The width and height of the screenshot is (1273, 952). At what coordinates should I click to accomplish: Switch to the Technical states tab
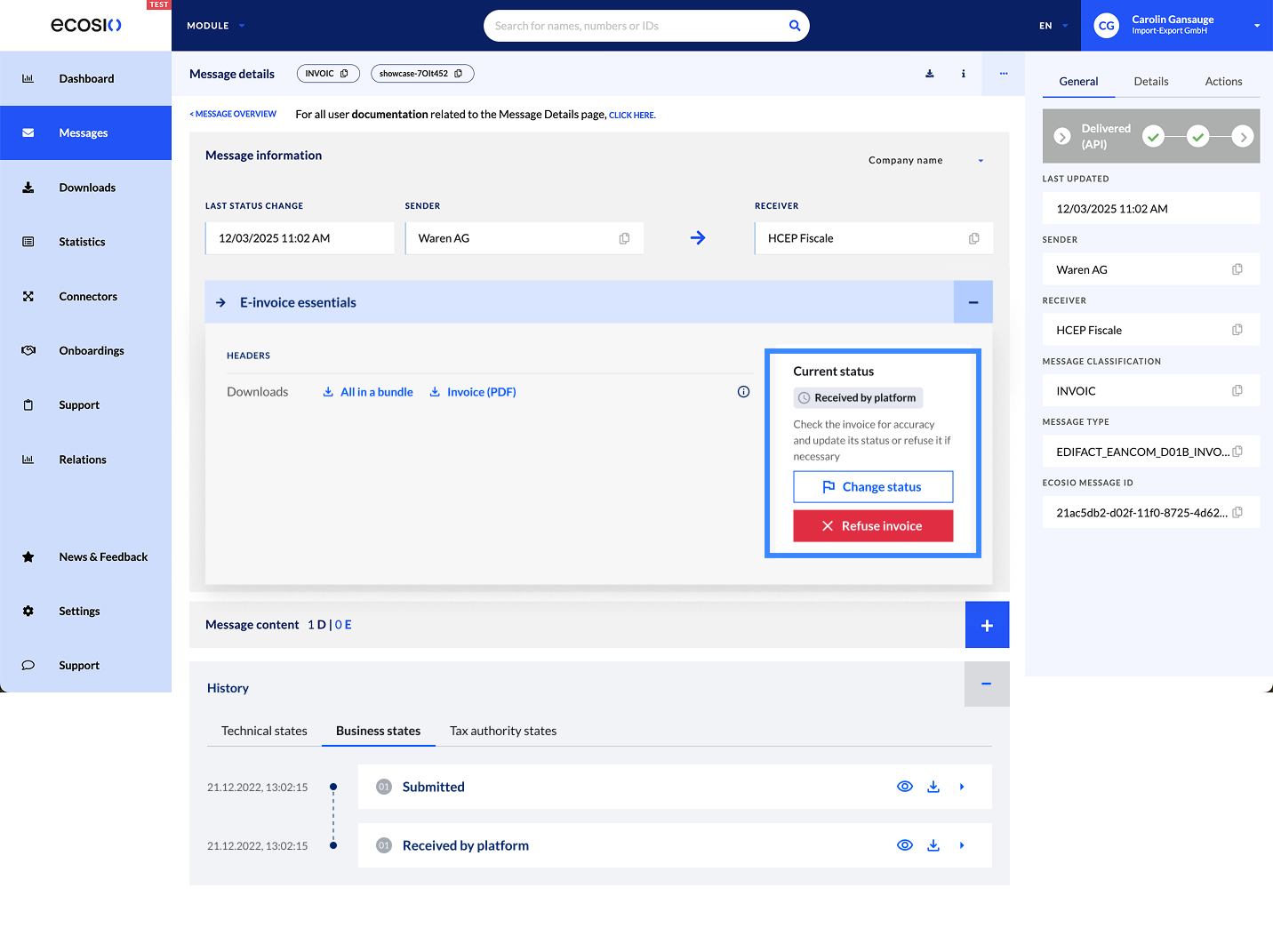pos(264,732)
